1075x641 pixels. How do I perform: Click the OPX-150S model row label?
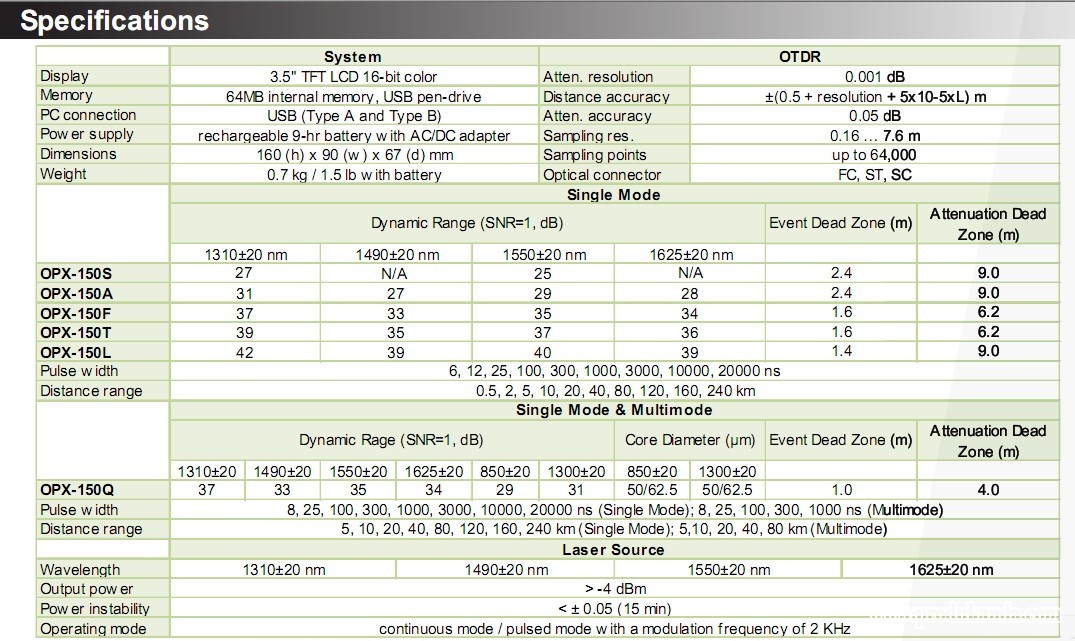pyautogui.click(x=76, y=273)
